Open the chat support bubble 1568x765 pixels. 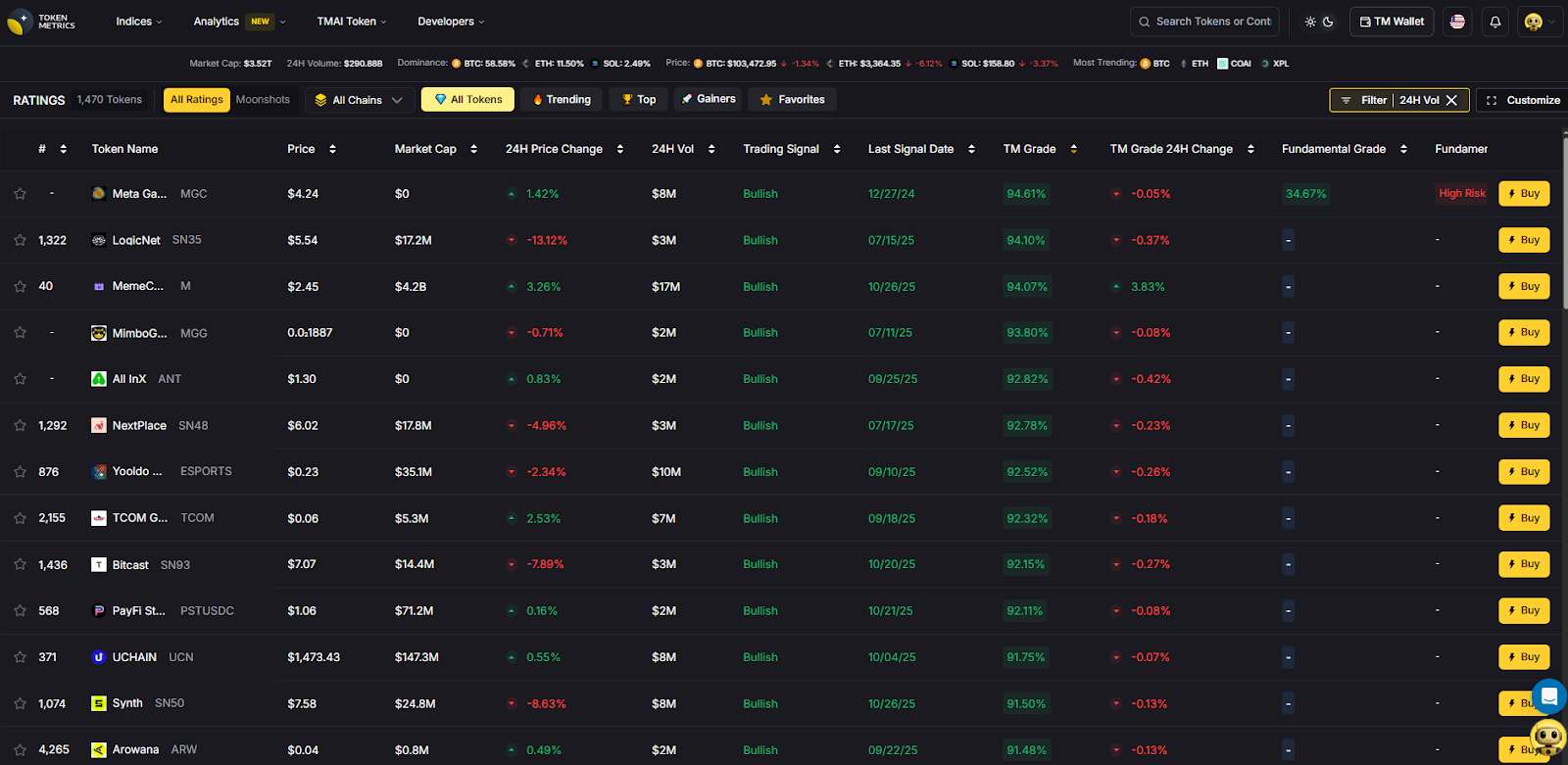coord(1549,696)
